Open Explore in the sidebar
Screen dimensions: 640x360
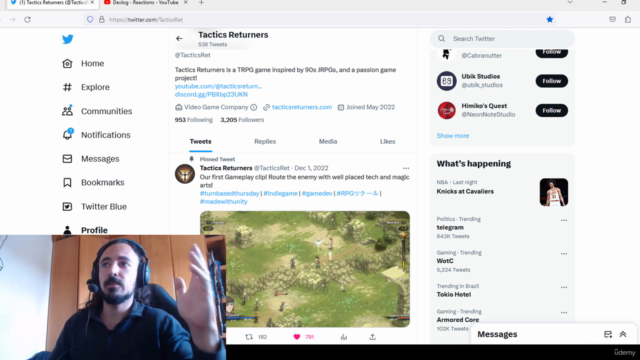click(x=86, y=87)
